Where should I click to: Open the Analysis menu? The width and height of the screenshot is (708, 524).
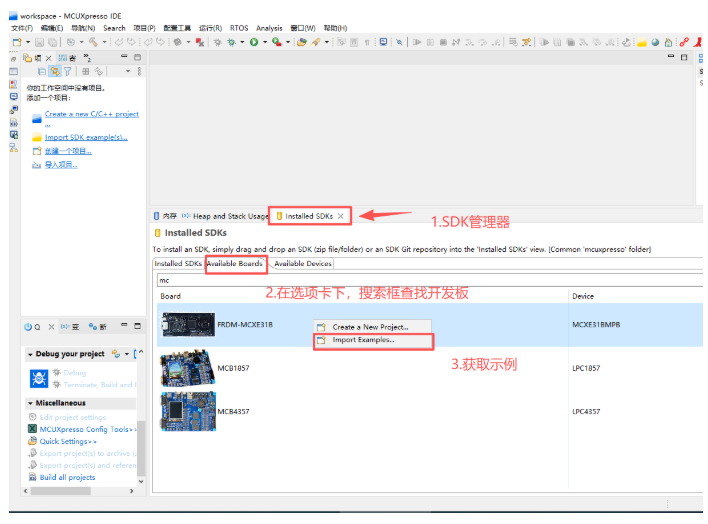coord(269,28)
